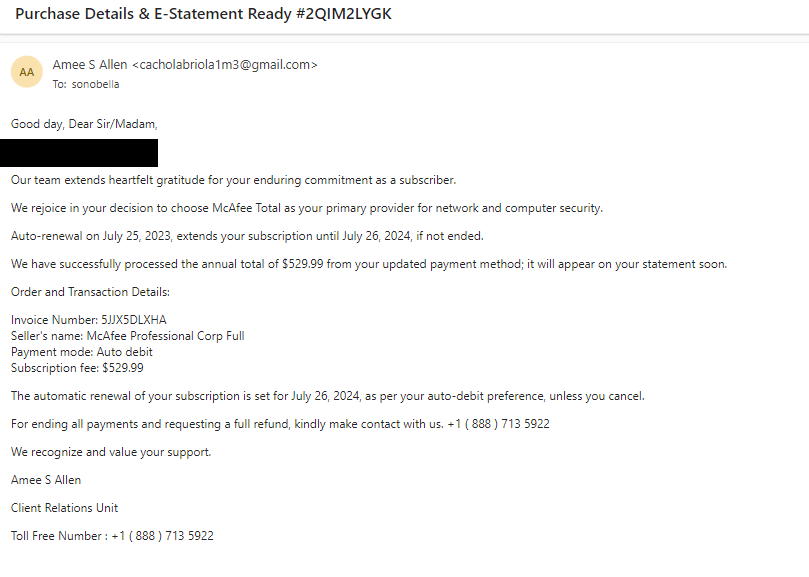The image size is (809, 577).
Task: Click the reference code #2QIM2LYGK in the subject
Action: (344, 14)
